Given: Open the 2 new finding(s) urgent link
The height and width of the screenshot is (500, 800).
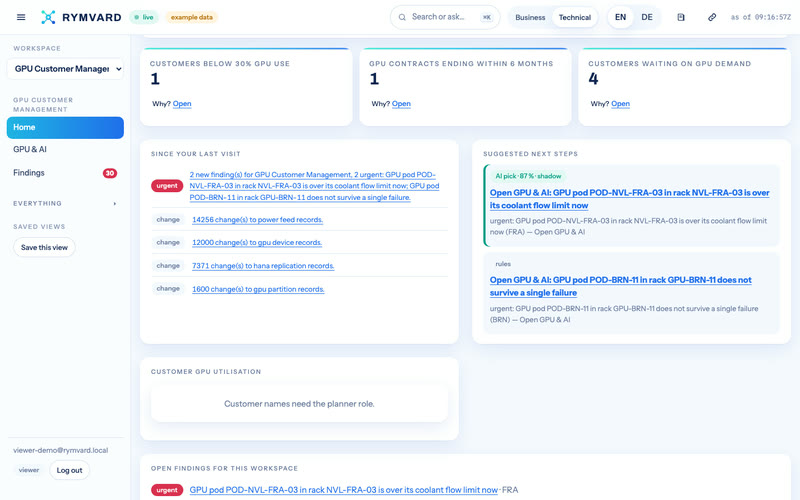Looking at the screenshot, I should pyautogui.click(x=314, y=186).
